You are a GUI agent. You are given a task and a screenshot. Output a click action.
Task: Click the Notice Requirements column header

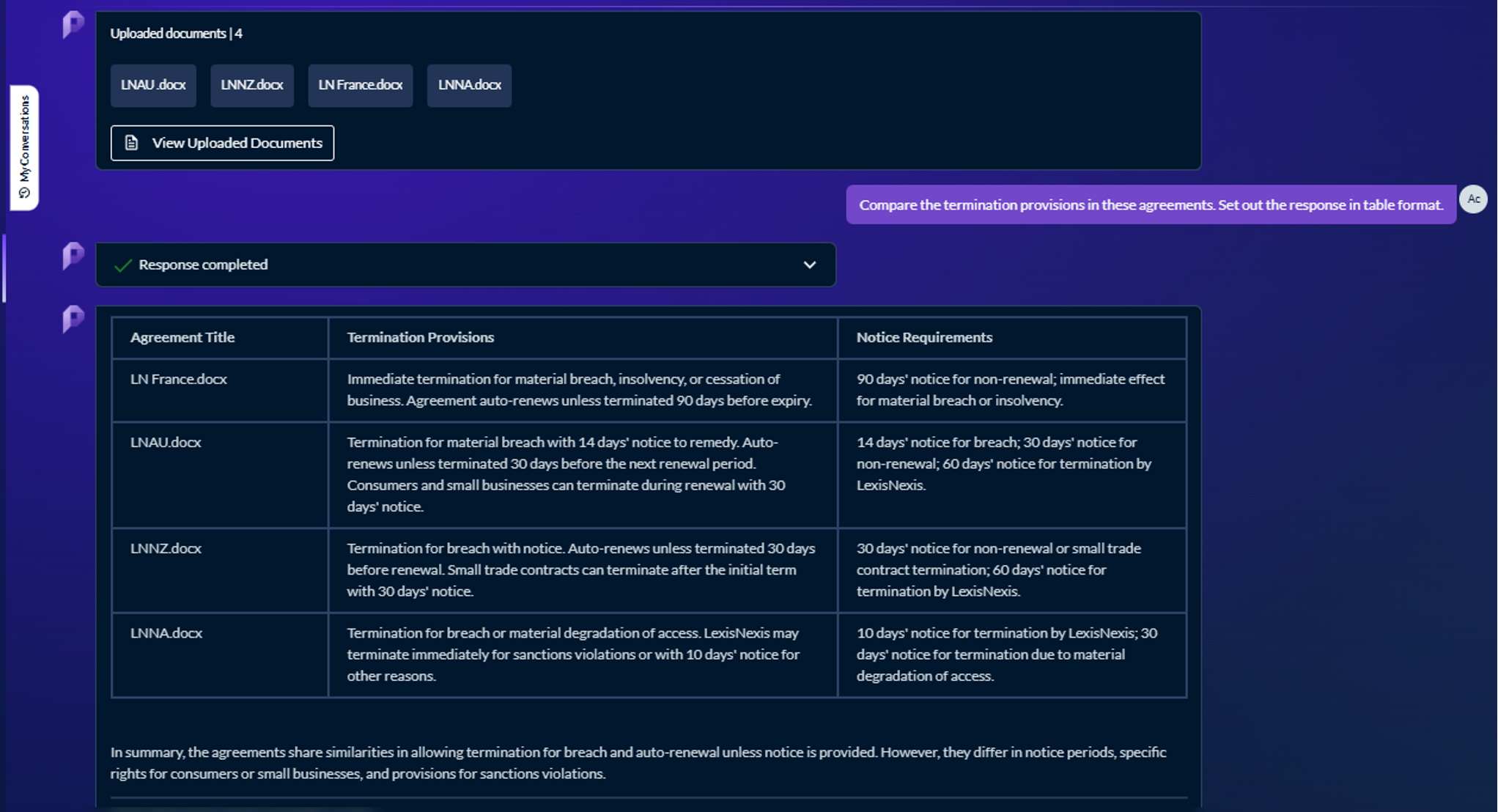click(923, 337)
